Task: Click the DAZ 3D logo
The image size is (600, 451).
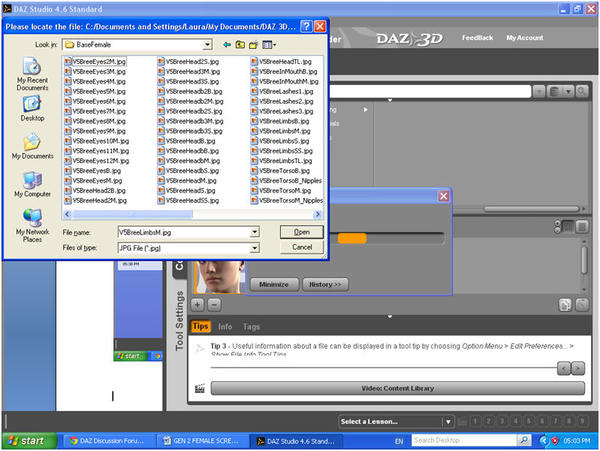Action: (x=409, y=39)
